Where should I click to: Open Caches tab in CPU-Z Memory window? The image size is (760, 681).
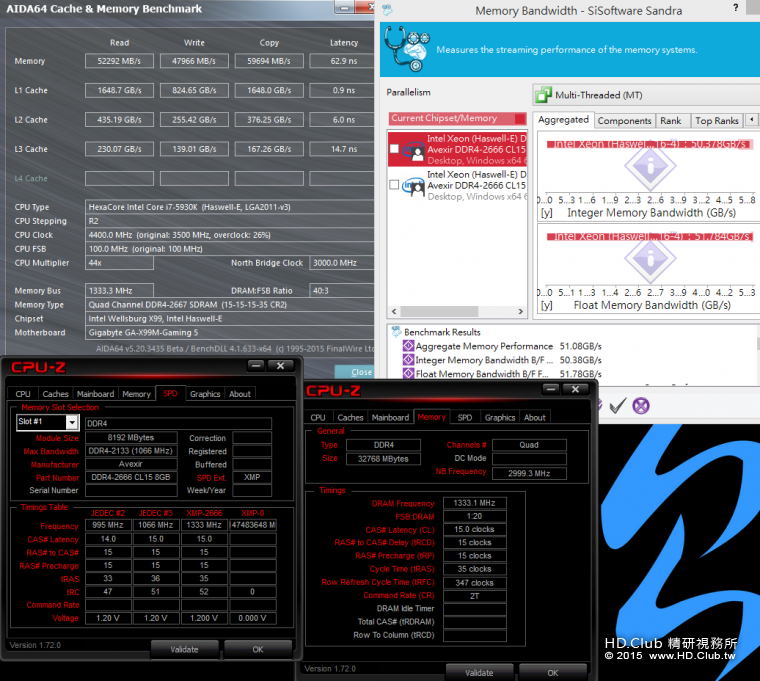pyautogui.click(x=350, y=417)
